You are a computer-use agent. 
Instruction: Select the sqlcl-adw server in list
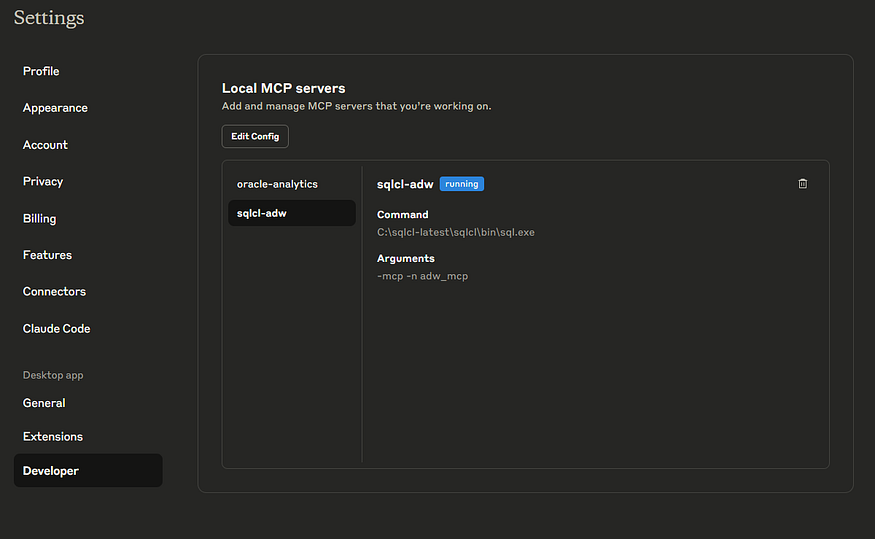coord(292,213)
